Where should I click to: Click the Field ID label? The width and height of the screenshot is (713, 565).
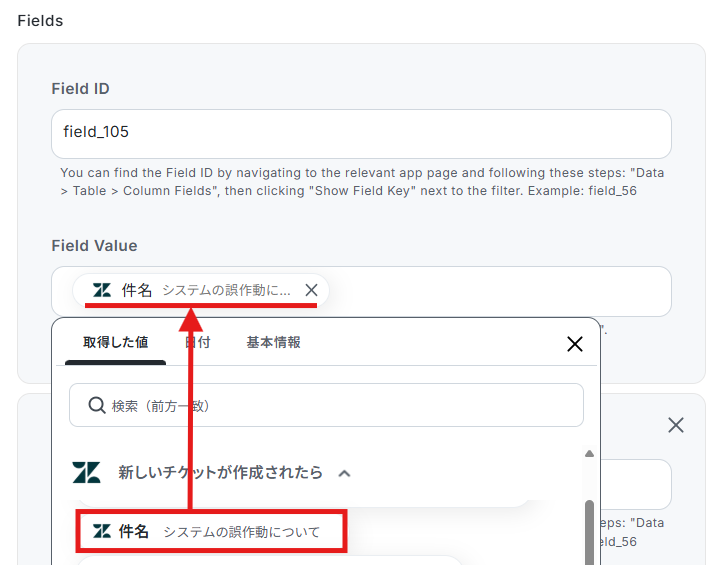pos(80,89)
